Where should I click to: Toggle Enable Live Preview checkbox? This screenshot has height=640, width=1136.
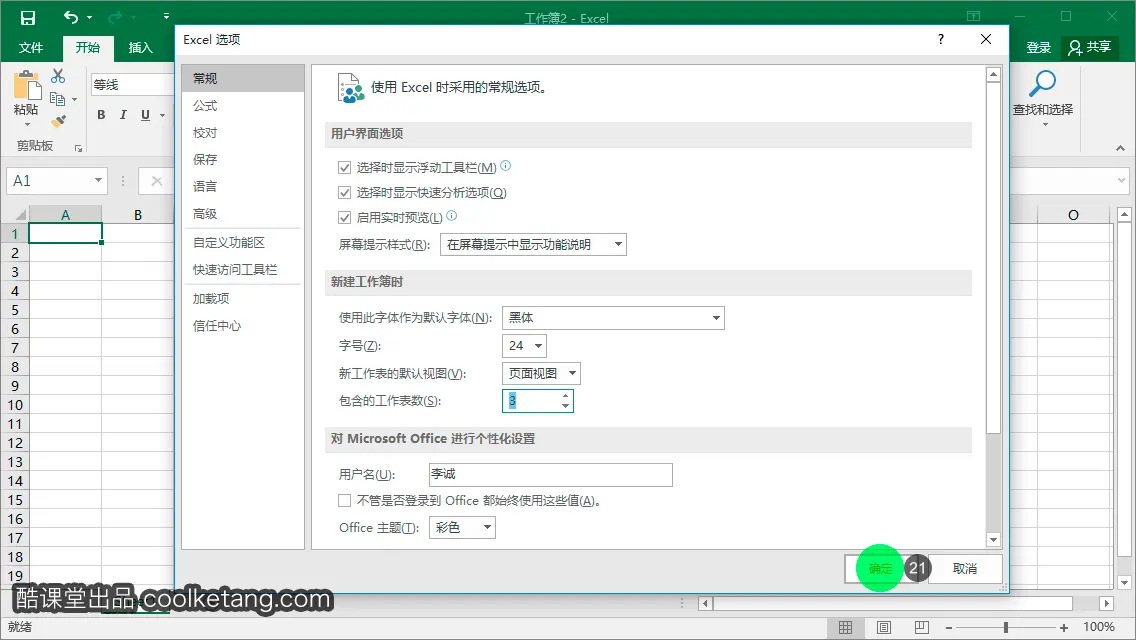click(x=345, y=217)
